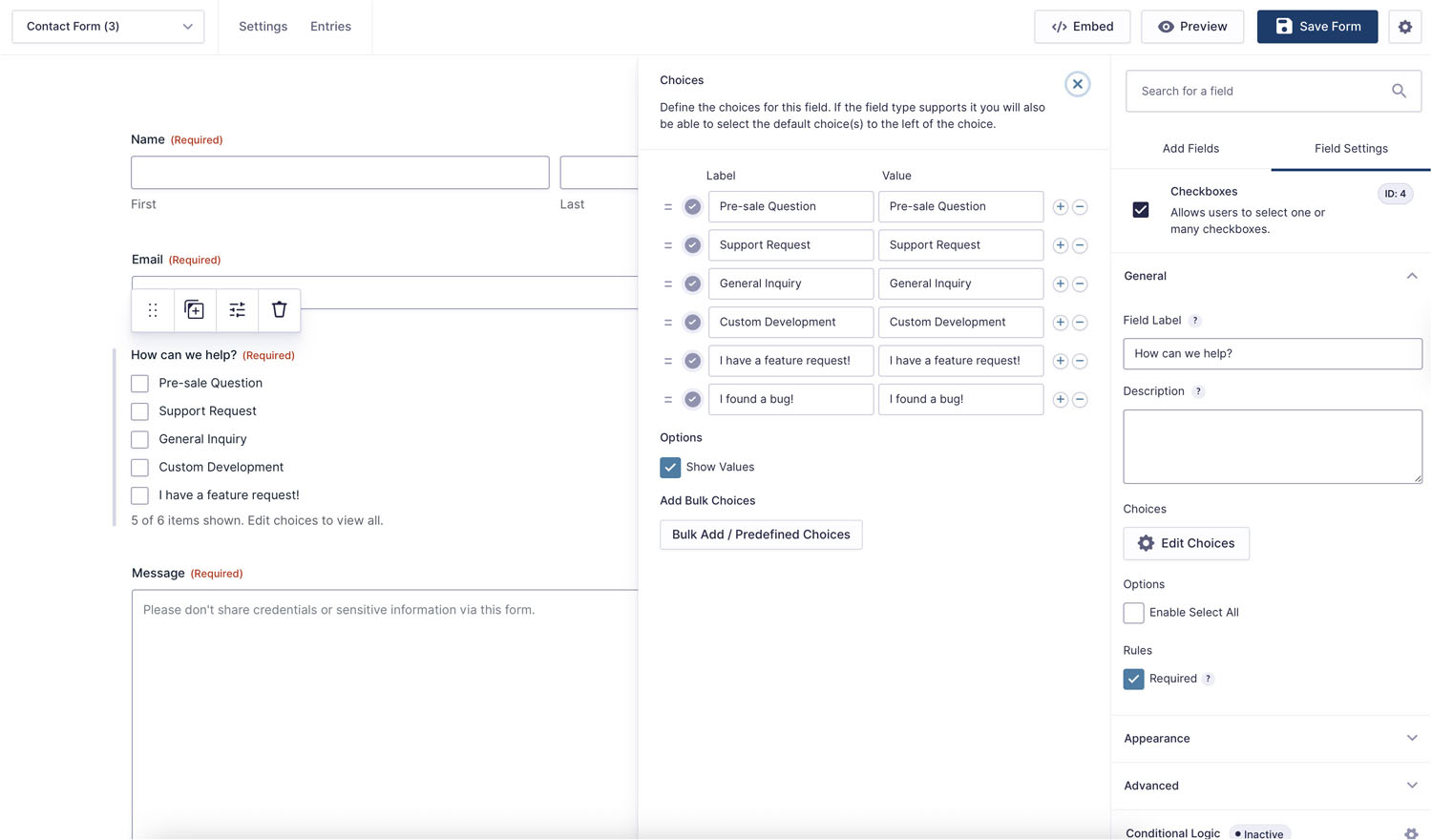The image size is (1432, 840).
Task: Click the search magnifier icon in field search
Action: [x=1399, y=92]
